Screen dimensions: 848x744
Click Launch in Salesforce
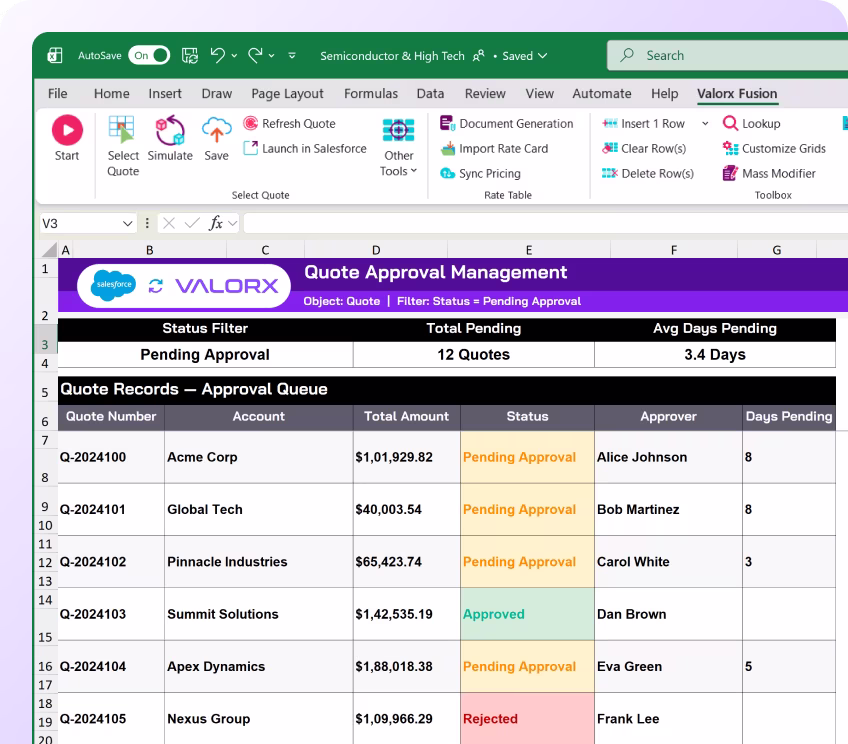pos(305,148)
